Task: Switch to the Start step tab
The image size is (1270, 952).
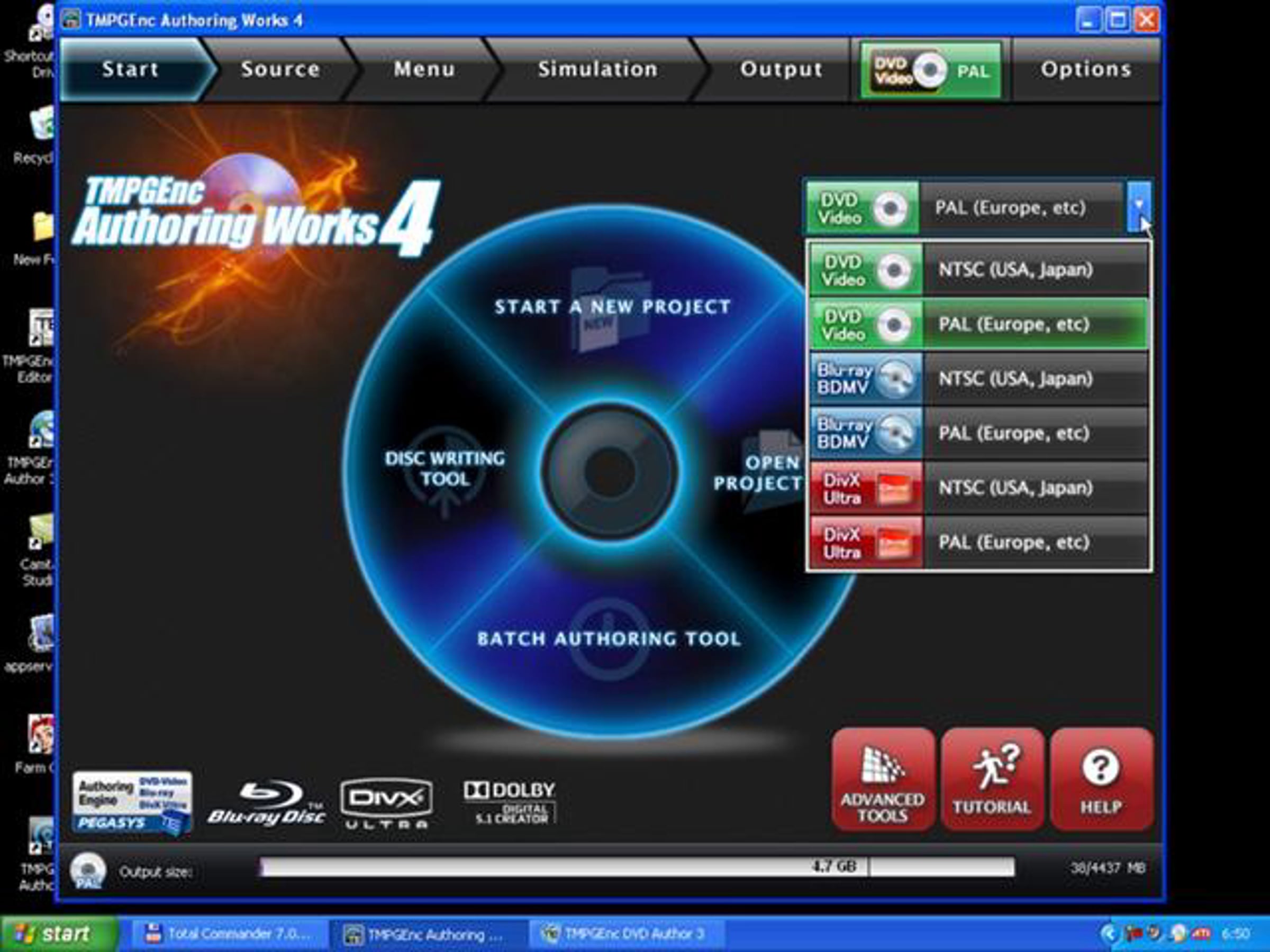Action: click(131, 69)
